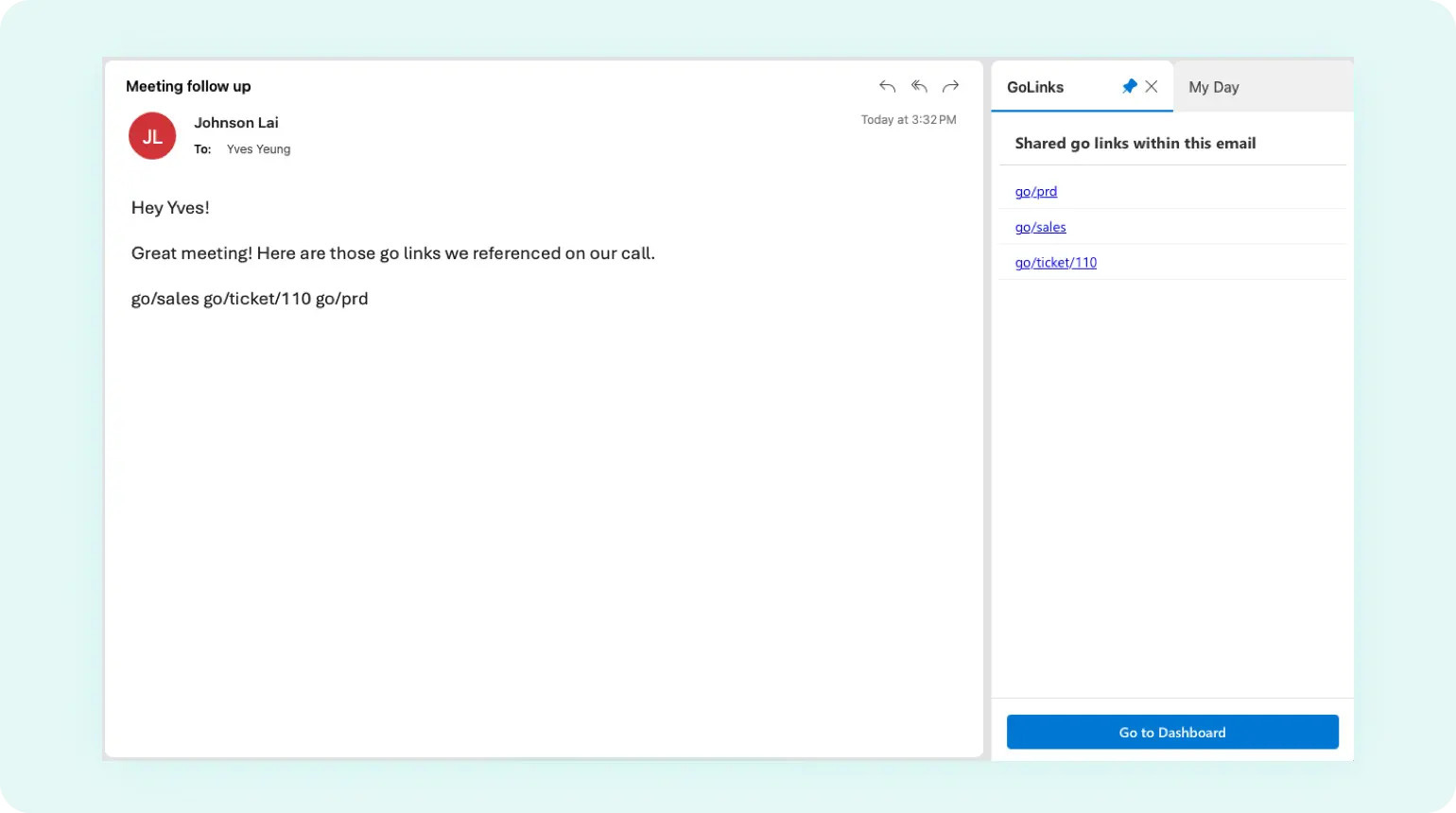The width and height of the screenshot is (1456, 813).
Task: Open the go/sales shared link
Action: tap(1040, 227)
